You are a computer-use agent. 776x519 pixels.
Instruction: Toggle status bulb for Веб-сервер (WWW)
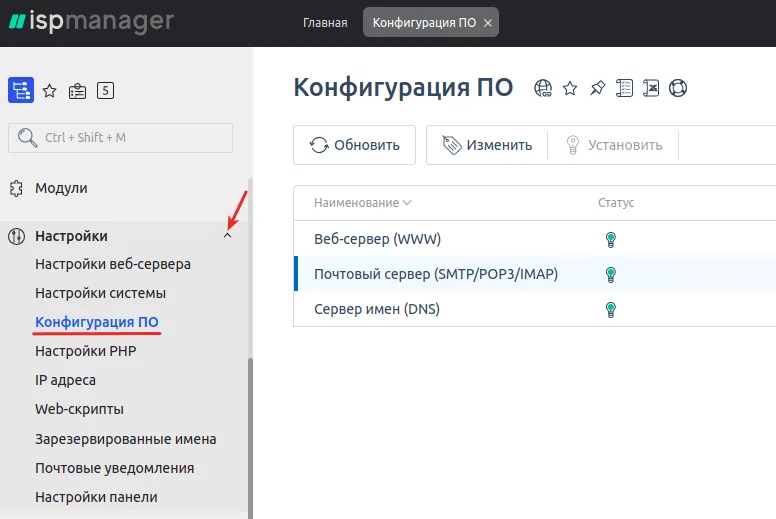pyautogui.click(x=610, y=239)
